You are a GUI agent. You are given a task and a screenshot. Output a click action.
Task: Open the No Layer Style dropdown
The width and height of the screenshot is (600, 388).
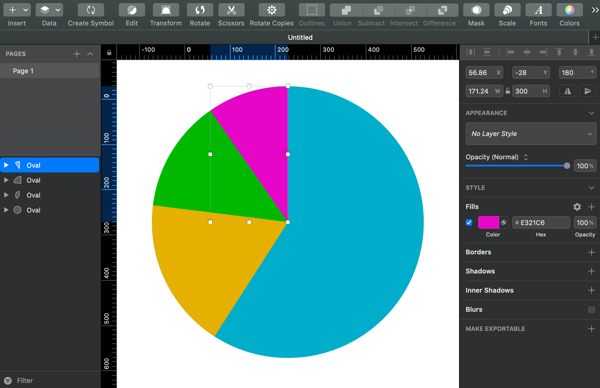tap(531, 134)
